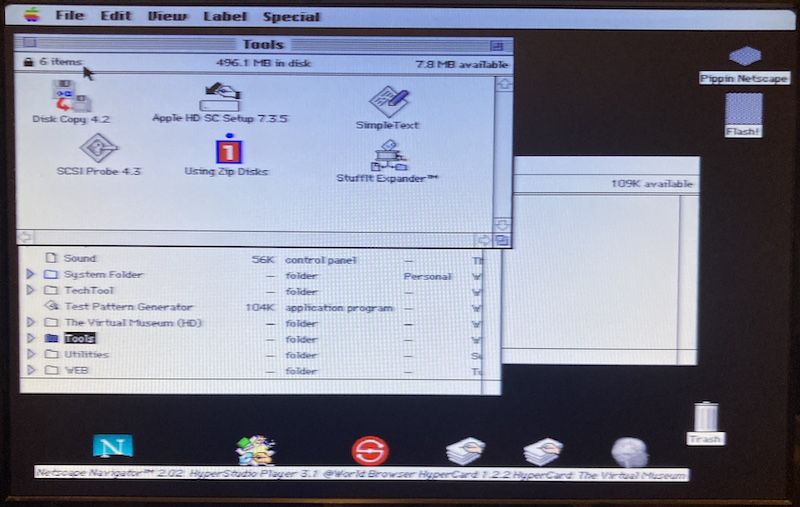Select the SimpleText application icon

tap(389, 101)
